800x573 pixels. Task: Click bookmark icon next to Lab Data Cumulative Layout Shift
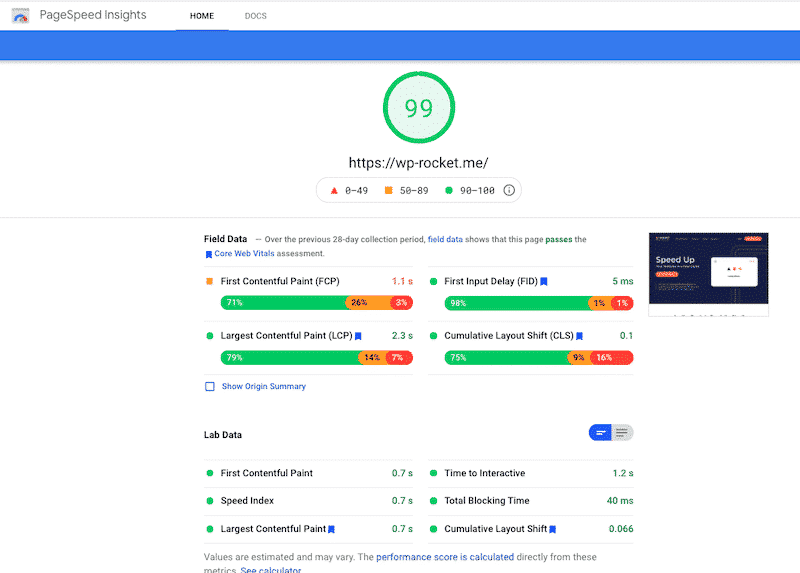coord(553,529)
